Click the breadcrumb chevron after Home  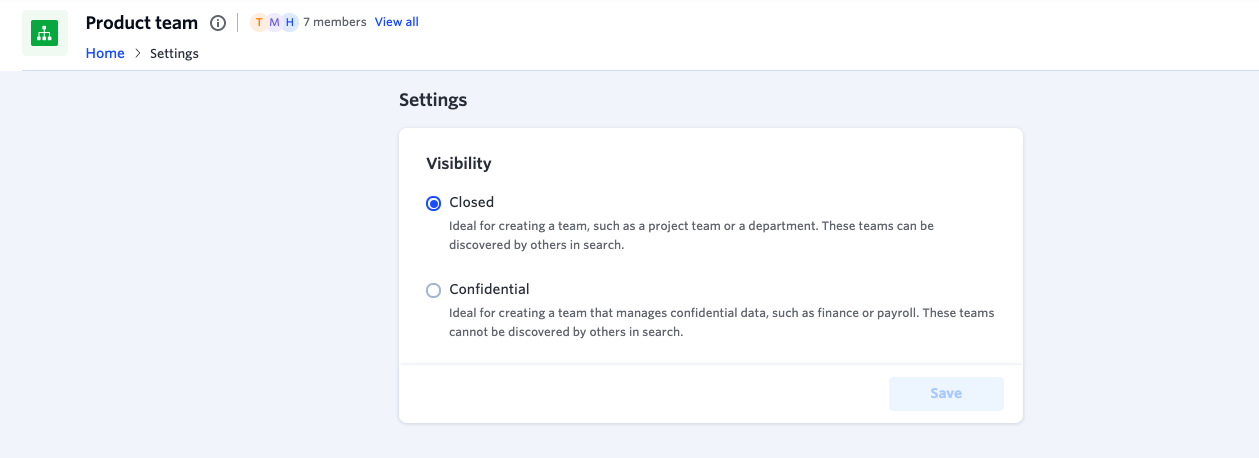[x=137, y=54]
